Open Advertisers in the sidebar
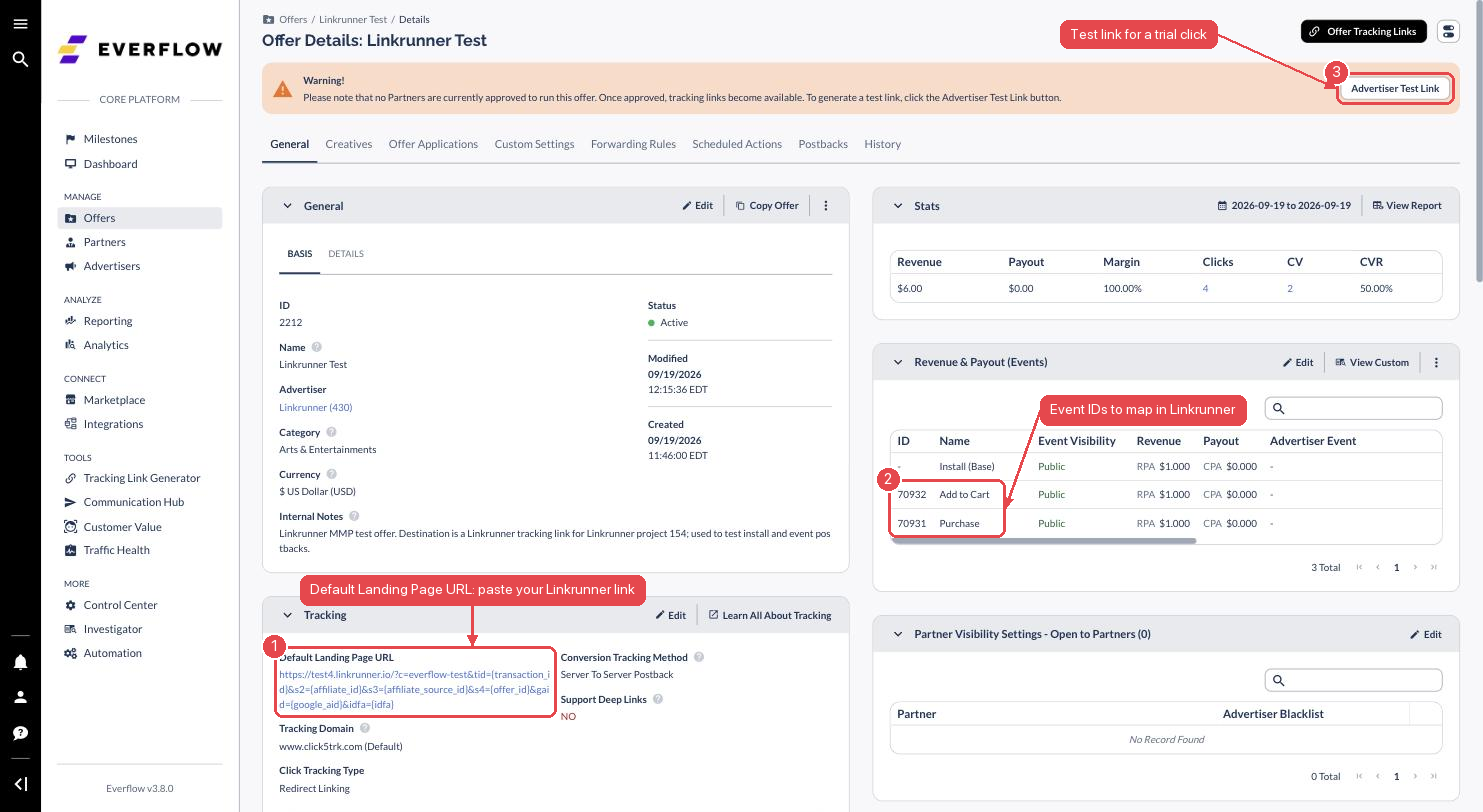Viewport: 1483px width, 812px height. coord(111,266)
